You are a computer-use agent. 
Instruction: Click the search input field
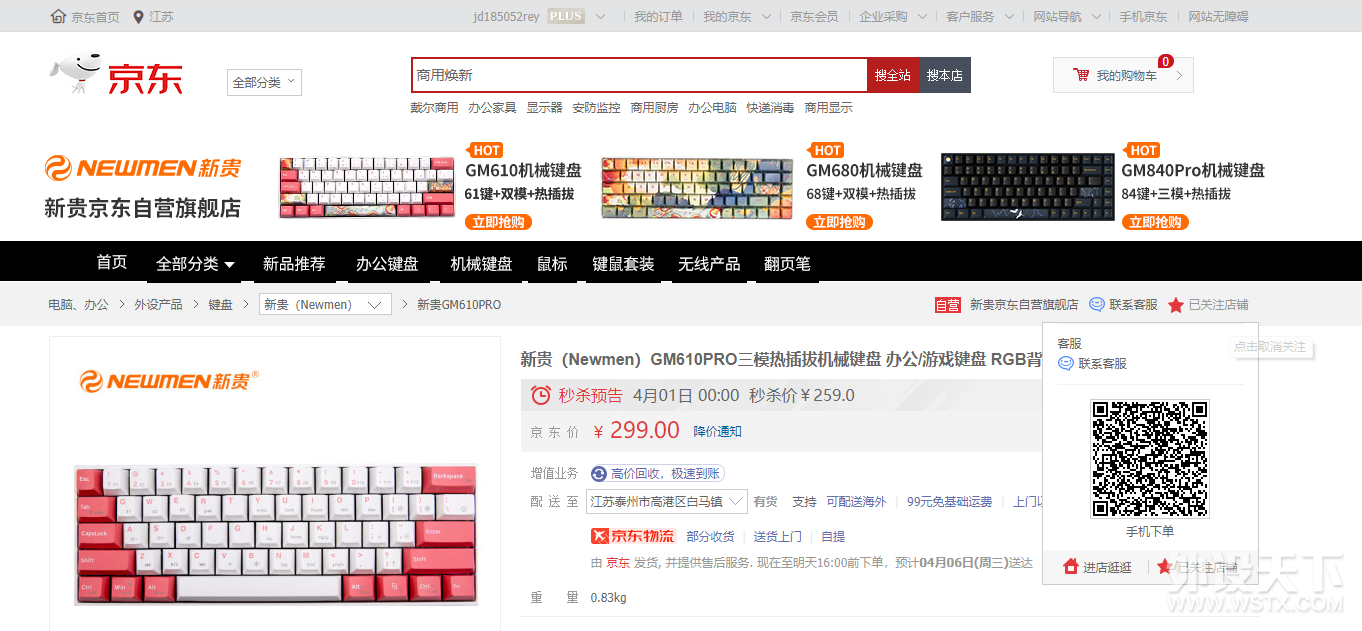[x=639, y=75]
